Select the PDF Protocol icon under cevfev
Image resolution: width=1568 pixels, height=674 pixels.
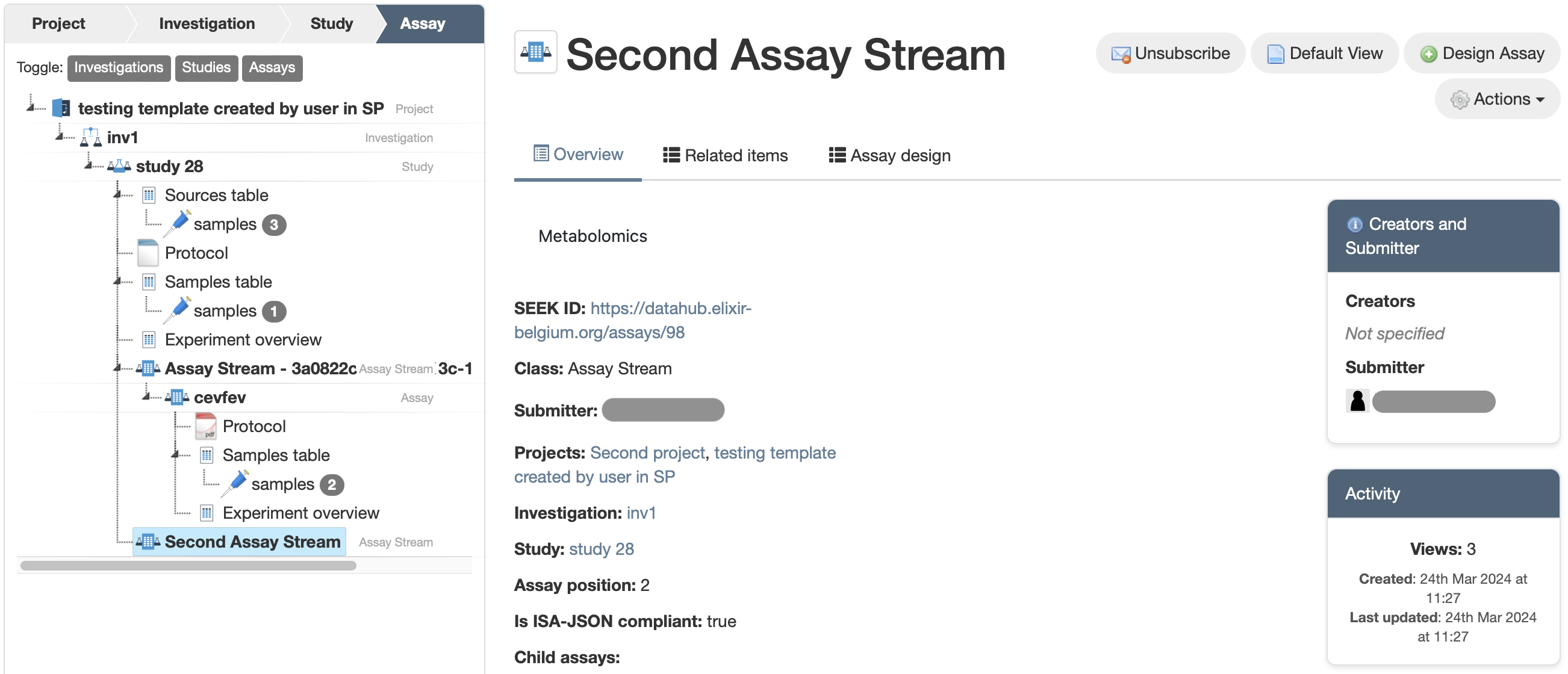click(205, 426)
